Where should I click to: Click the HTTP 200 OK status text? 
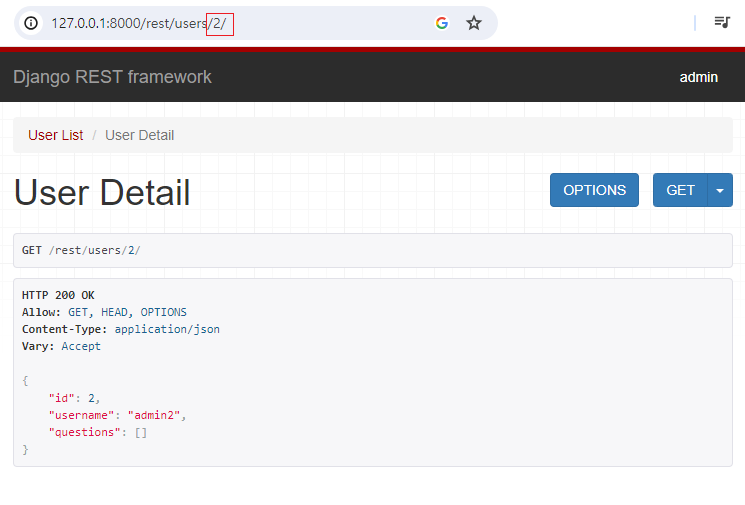58,295
